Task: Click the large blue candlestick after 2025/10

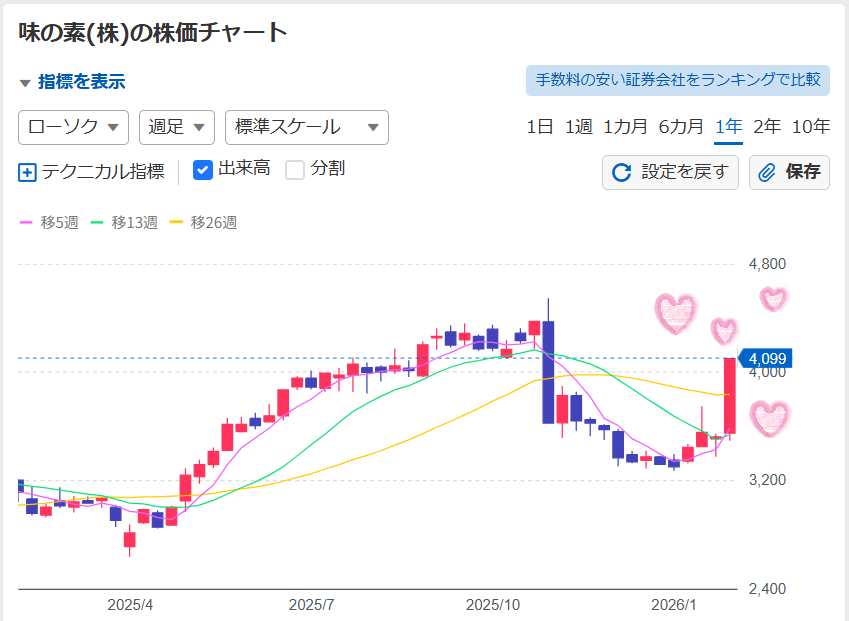Action: pos(548,372)
